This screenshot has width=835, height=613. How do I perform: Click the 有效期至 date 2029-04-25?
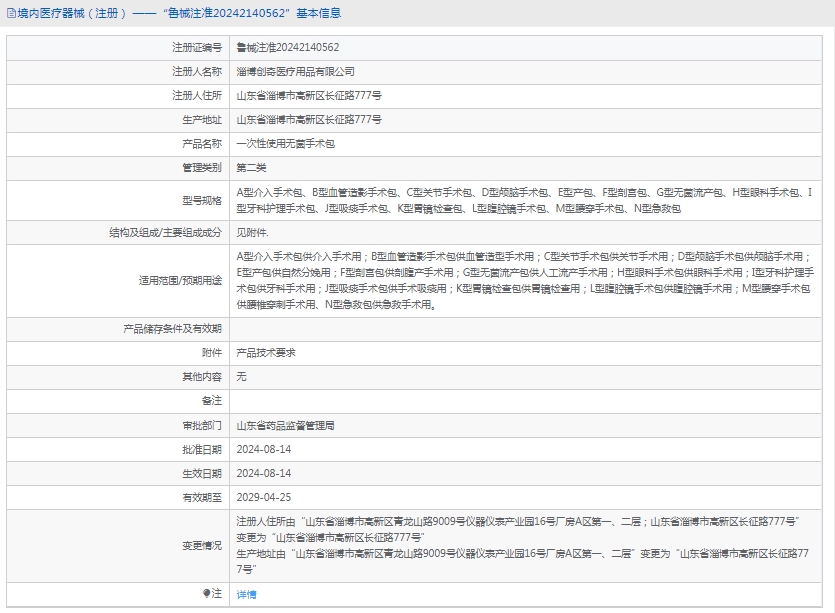click(264, 497)
